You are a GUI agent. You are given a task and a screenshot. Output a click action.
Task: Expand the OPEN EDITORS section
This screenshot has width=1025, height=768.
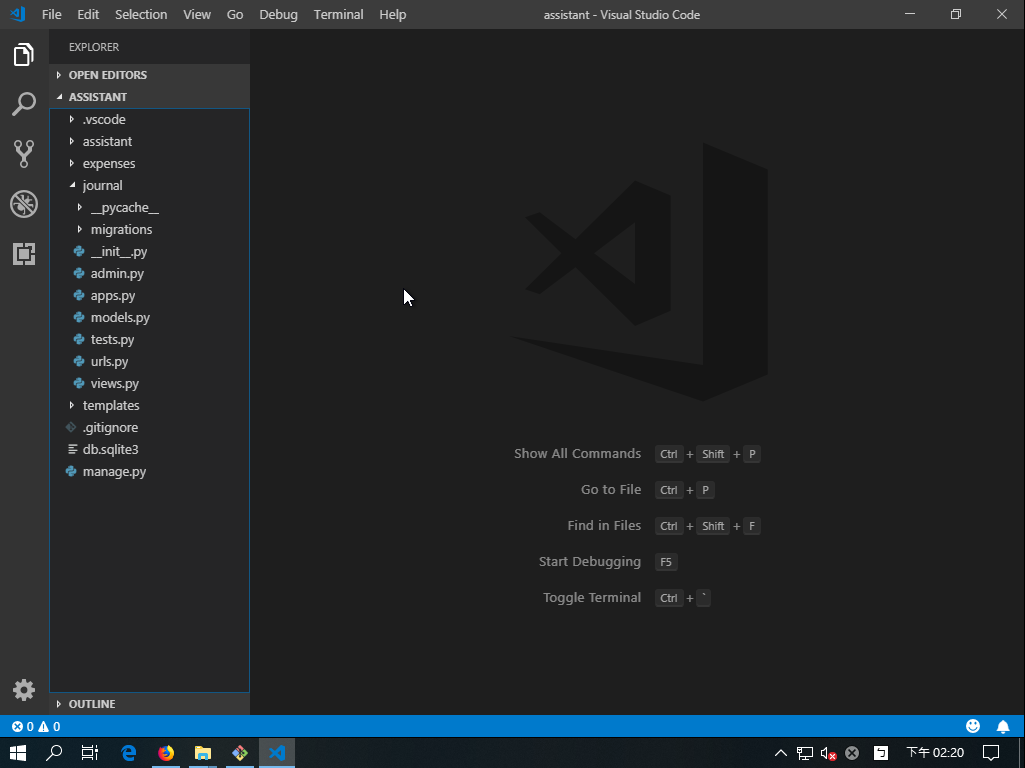click(x=107, y=75)
